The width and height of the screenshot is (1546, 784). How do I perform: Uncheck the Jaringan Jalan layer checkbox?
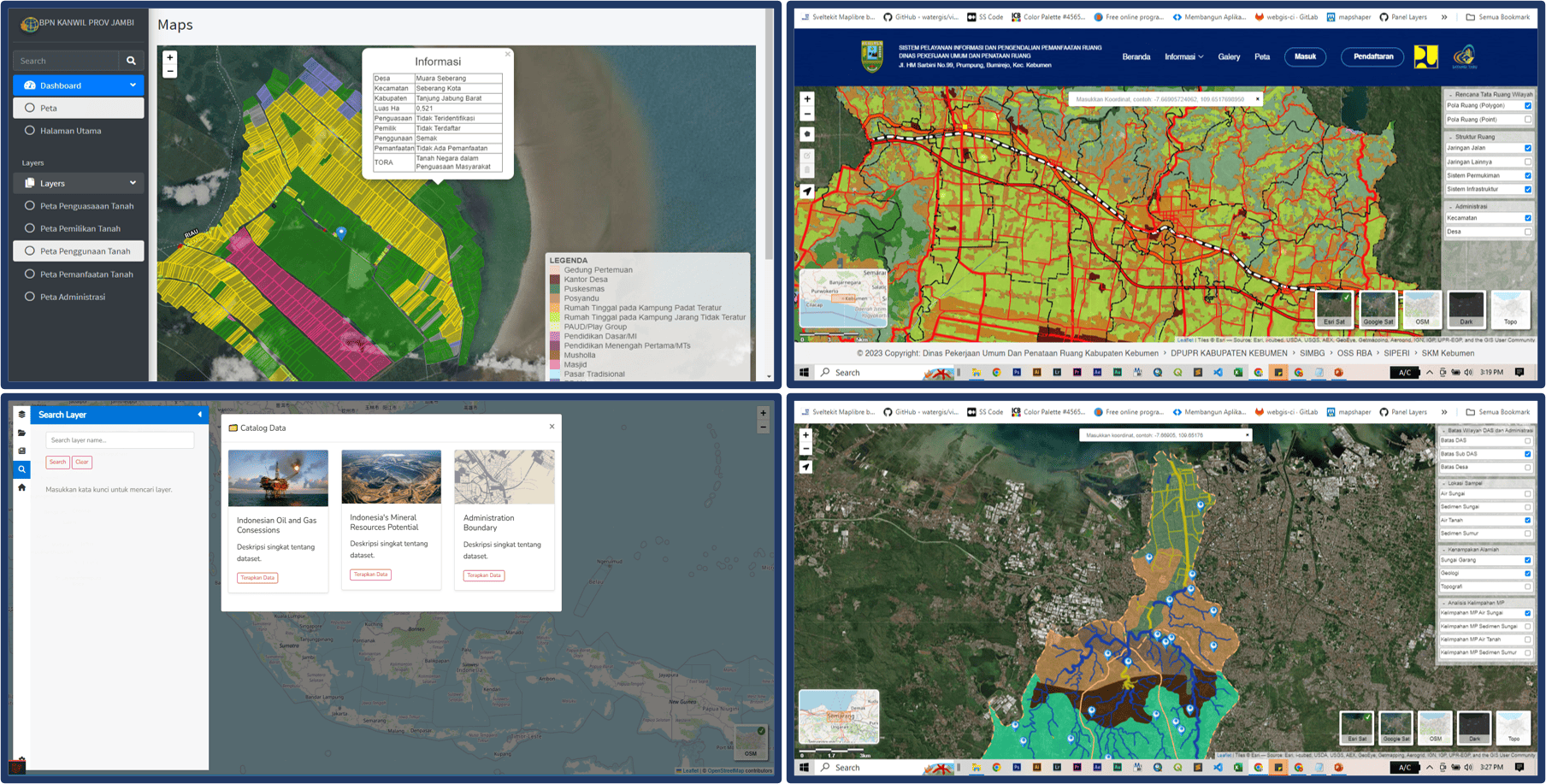pyautogui.click(x=1528, y=148)
